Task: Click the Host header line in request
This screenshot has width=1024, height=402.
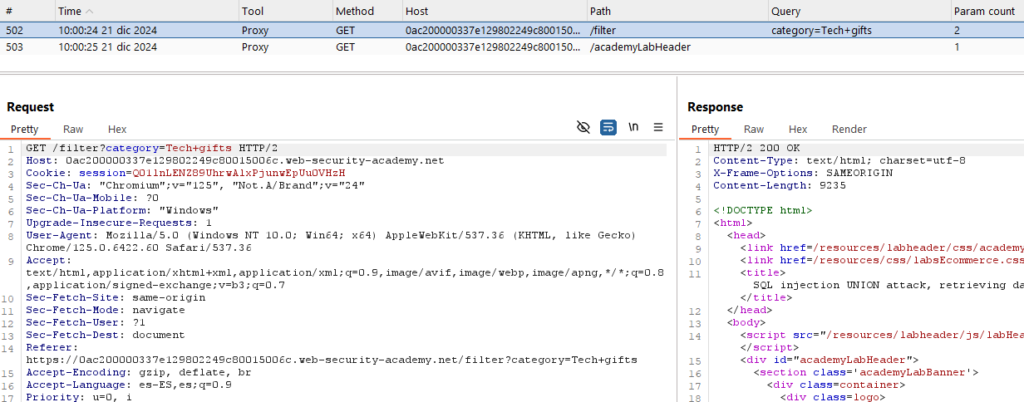Action: [x=234, y=161]
